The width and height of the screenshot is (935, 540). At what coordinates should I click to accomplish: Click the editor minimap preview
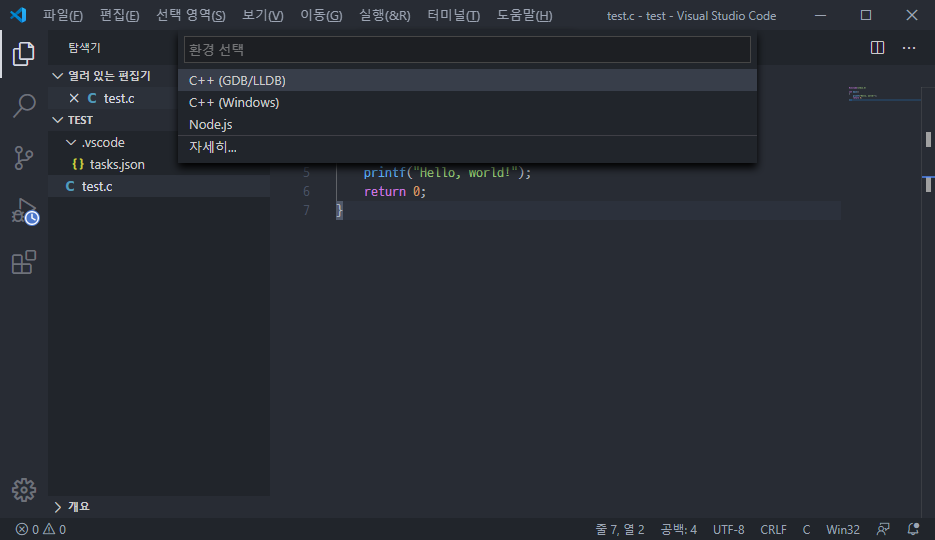[x=884, y=94]
